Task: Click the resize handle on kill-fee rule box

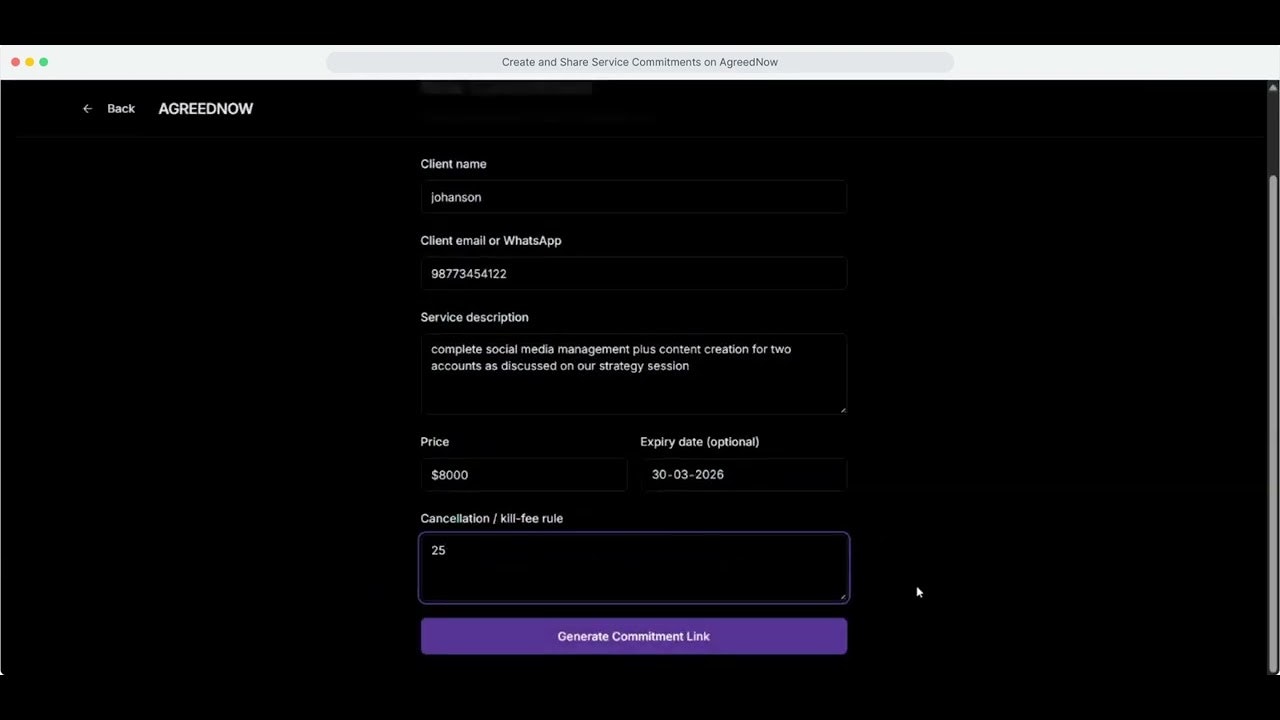Action: click(844, 598)
